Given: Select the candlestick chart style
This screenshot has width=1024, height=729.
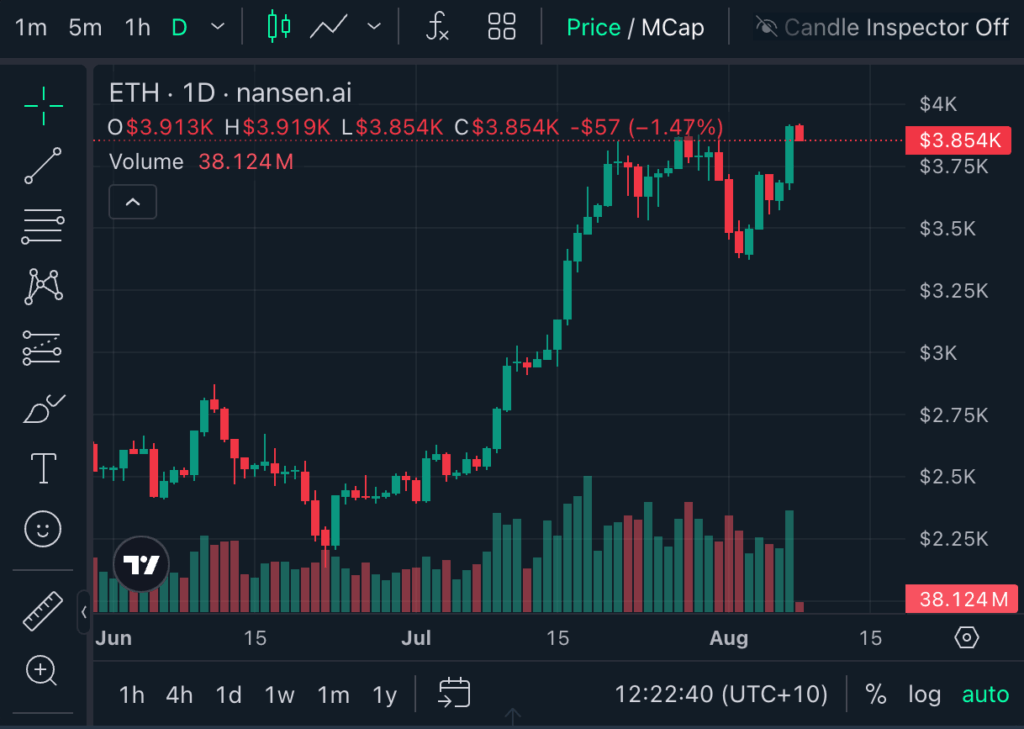Looking at the screenshot, I should [x=277, y=27].
